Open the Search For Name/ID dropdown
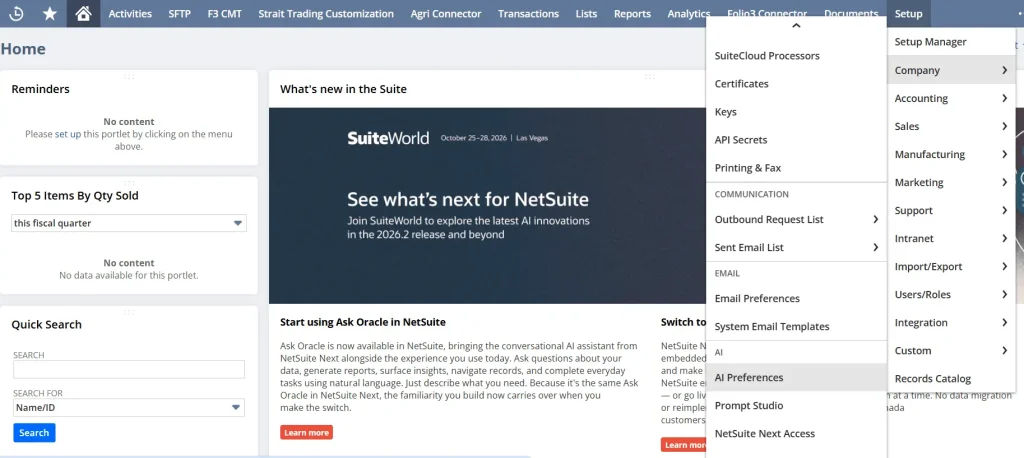The height and width of the screenshot is (458, 1024). pos(129,408)
